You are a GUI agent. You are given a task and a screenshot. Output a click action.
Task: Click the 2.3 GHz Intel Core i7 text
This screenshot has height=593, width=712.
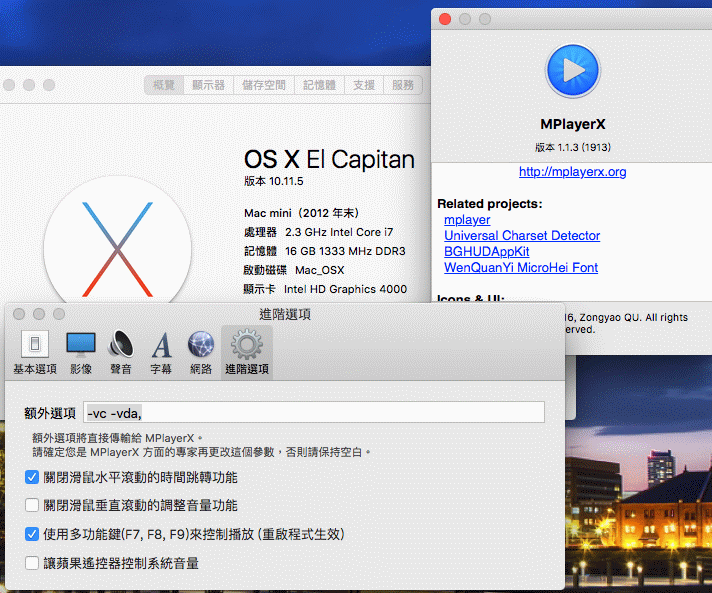(x=339, y=232)
